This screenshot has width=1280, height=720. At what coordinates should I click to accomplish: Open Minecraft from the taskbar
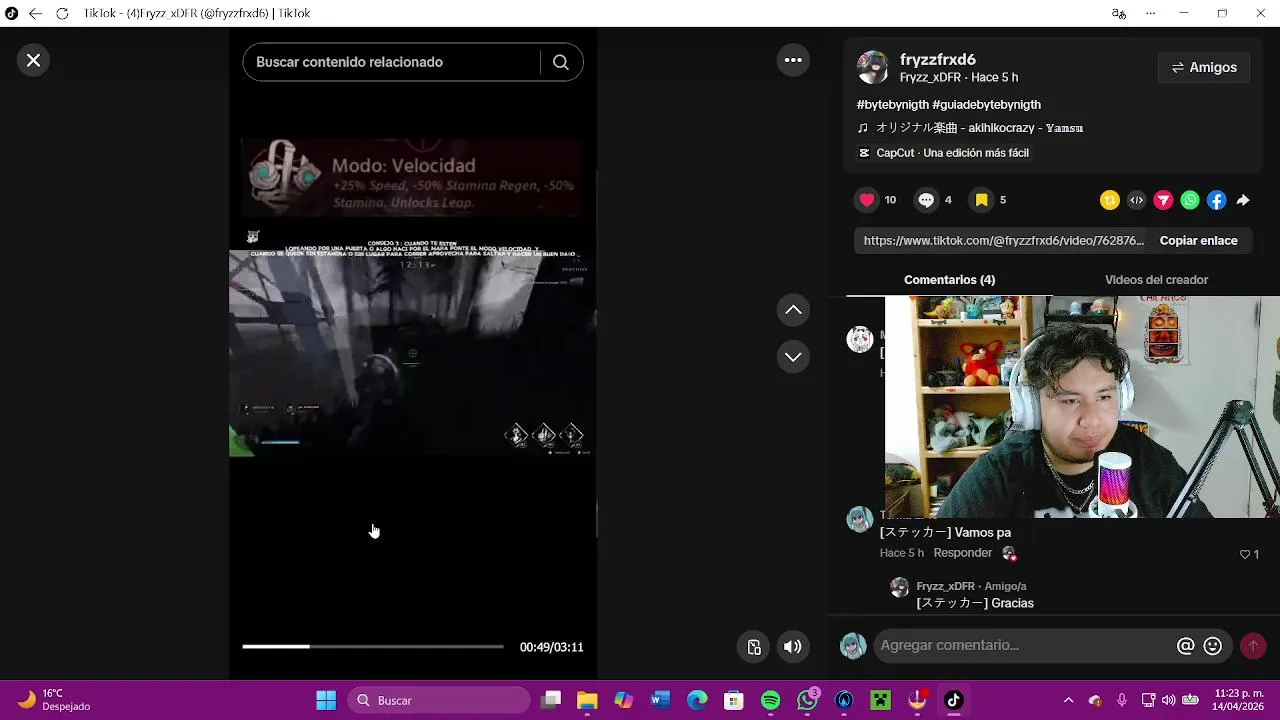pos(880,700)
